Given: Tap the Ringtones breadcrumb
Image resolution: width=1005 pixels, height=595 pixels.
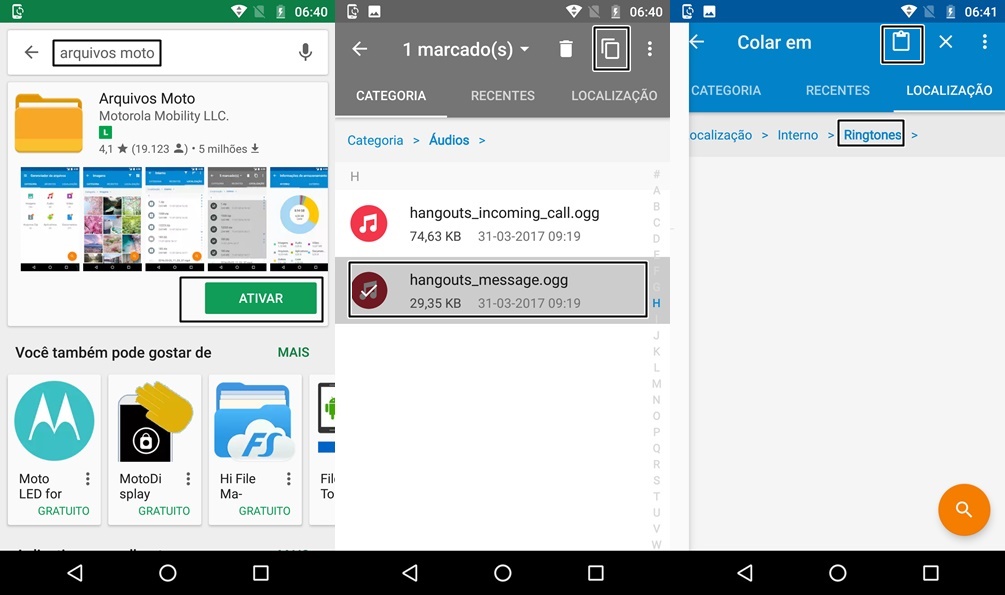Looking at the screenshot, I should (x=872, y=135).
